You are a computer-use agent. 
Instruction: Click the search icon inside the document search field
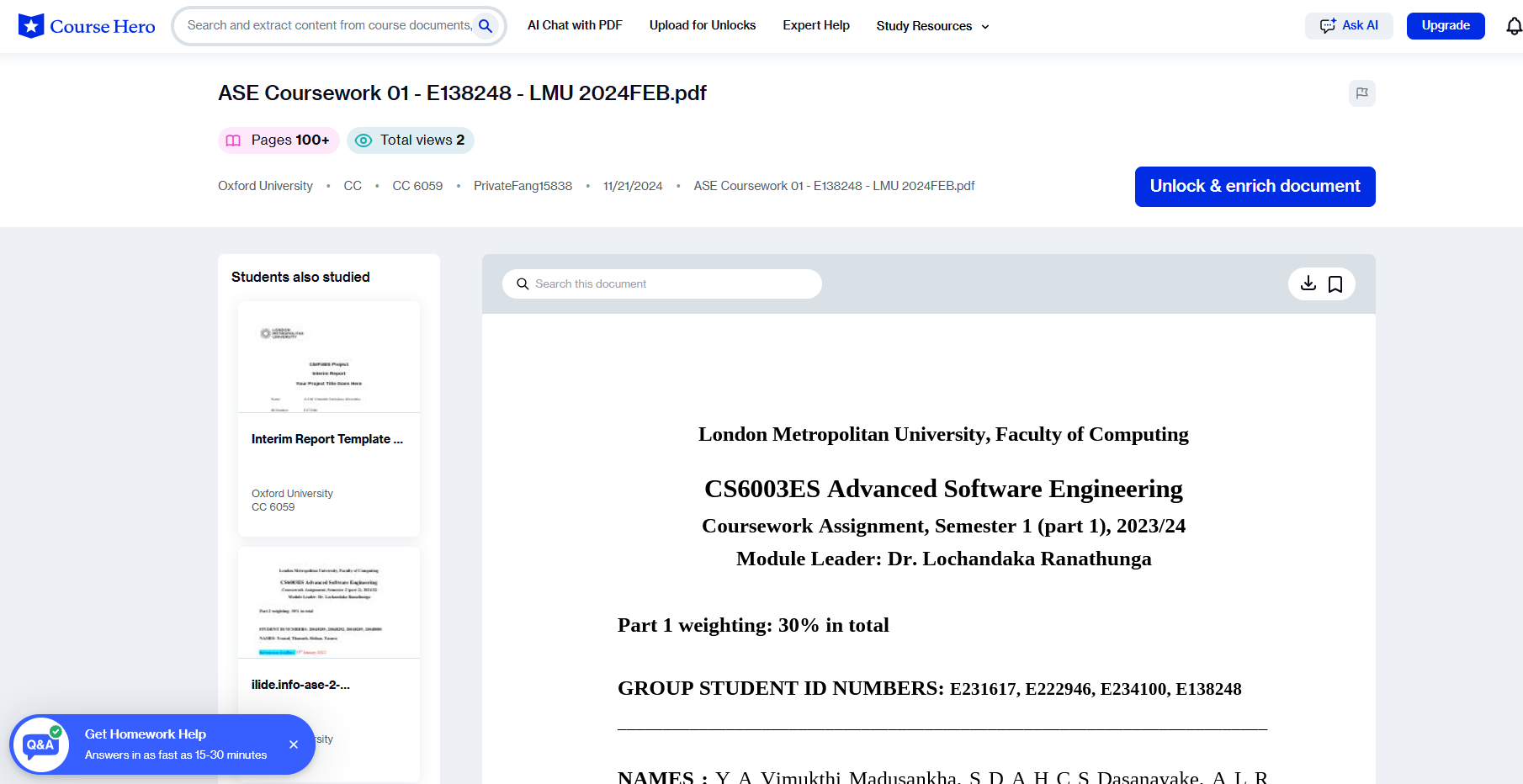point(522,283)
